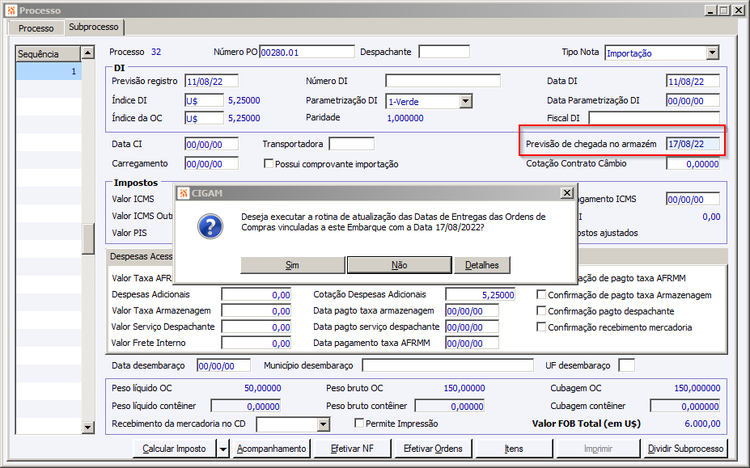Click the Dividir Subprocesso button
The image size is (750, 468).
click(x=685, y=449)
